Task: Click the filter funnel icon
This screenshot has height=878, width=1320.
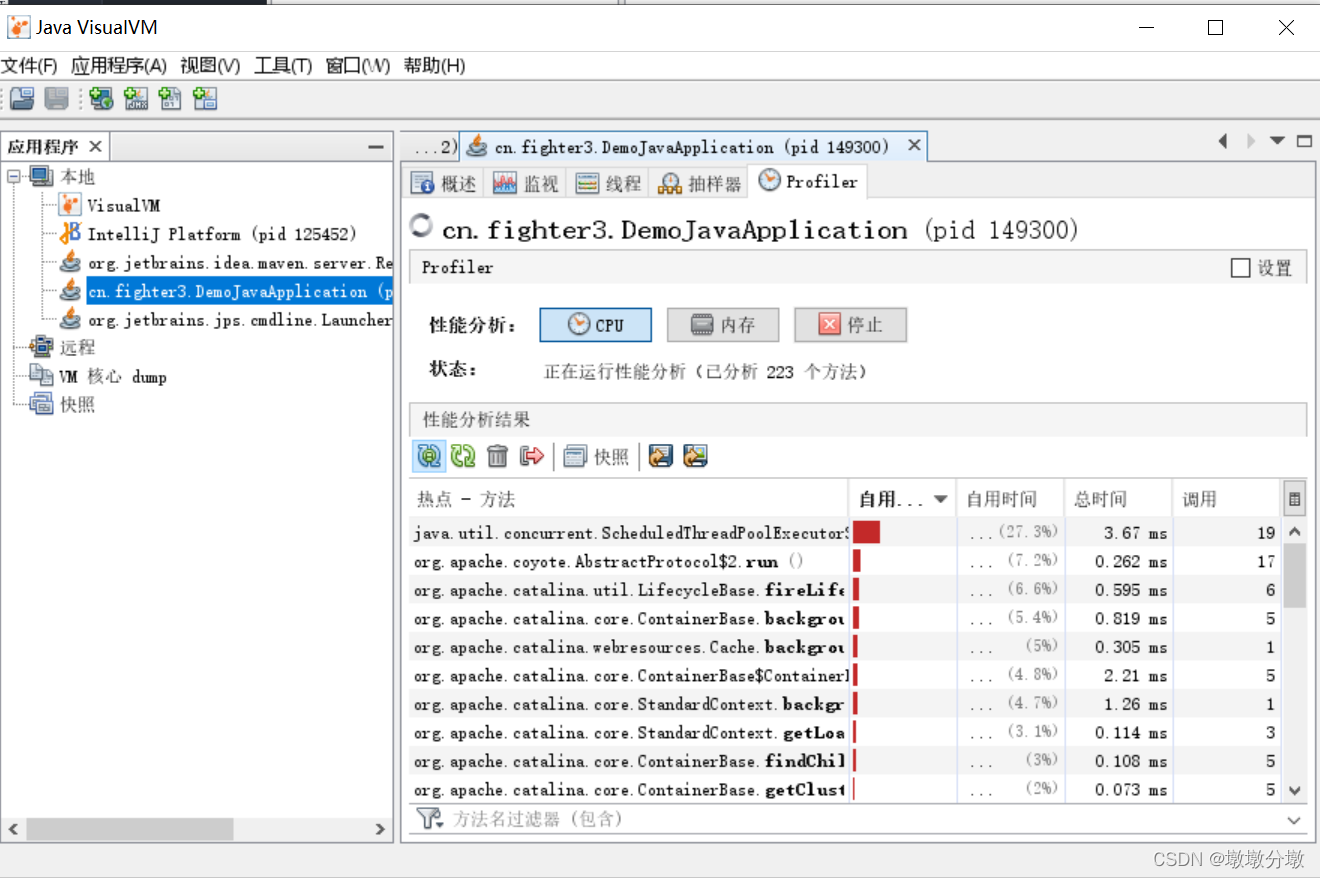Action: (429, 819)
